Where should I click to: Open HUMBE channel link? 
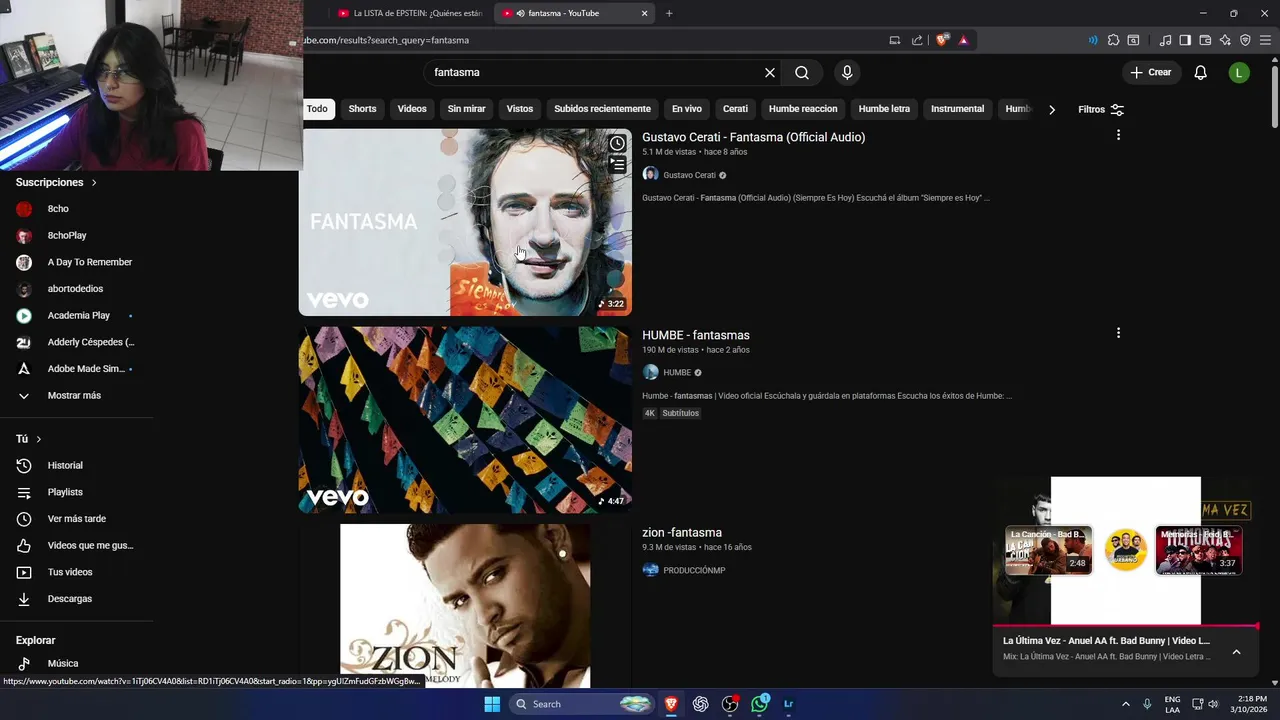[677, 373]
